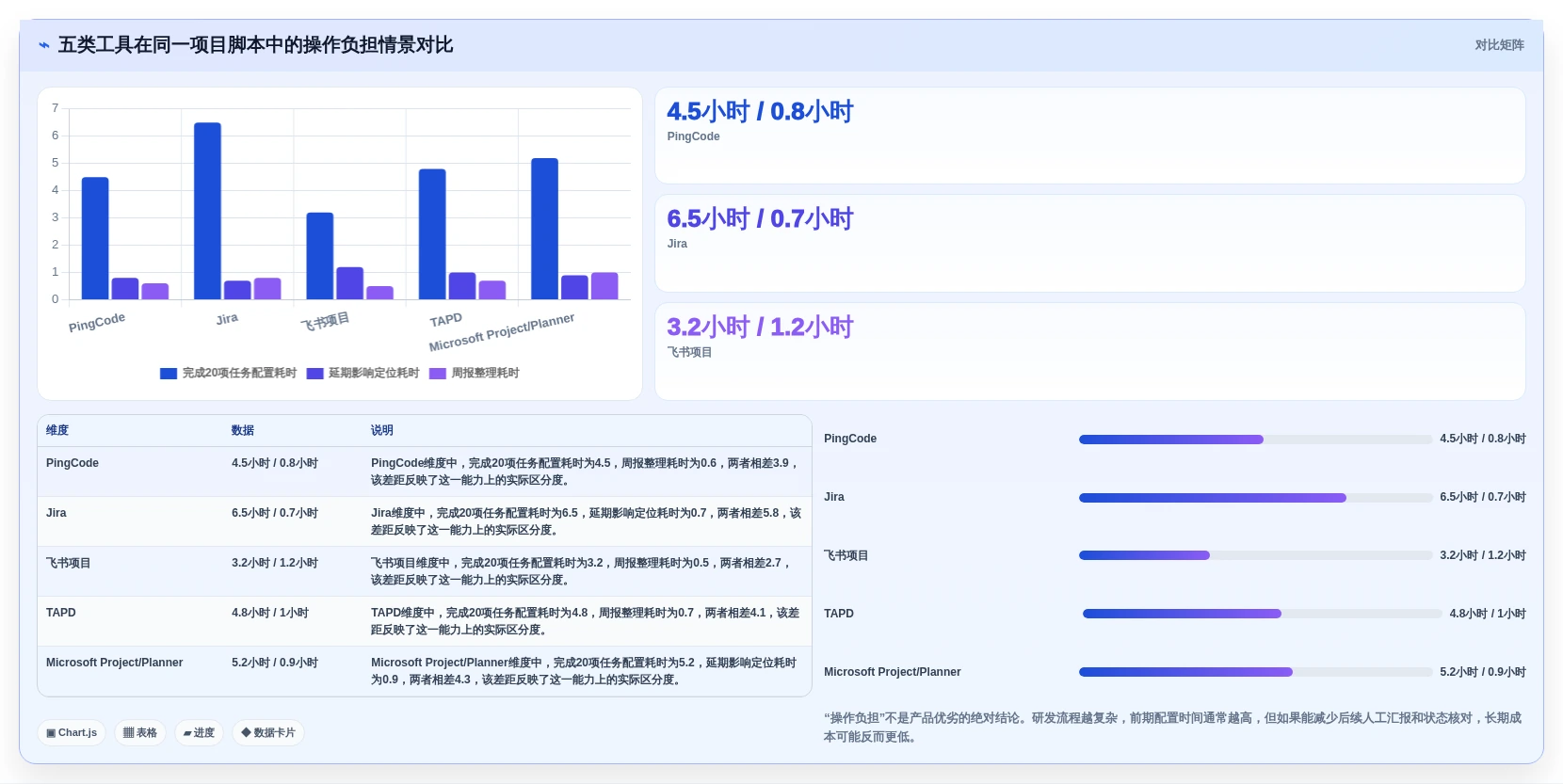This screenshot has width=1563, height=784.
Task: Click the 数据卡片 tag chip
Action: point(268,732)
